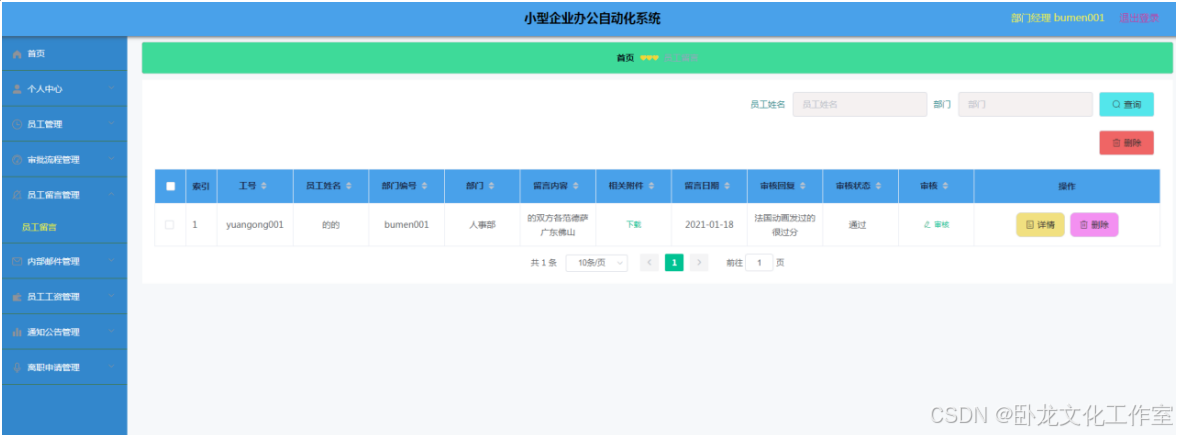
Task: Open 通知公告管理 sidebar menu
Action: [x=64, y=332]
